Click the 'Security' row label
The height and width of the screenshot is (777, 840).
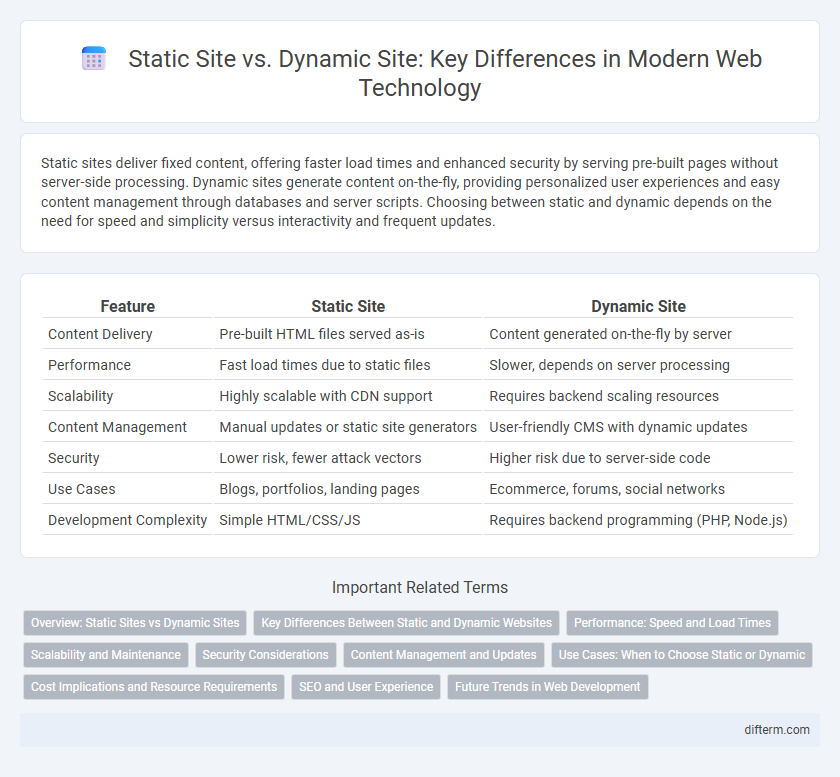point(128,458)
